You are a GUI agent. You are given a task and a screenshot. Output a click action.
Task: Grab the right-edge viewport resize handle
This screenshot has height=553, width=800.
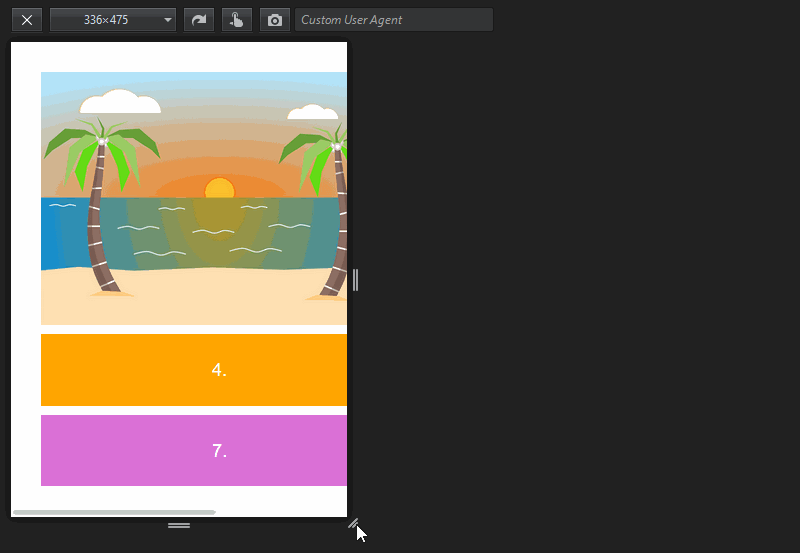tap(356, 280)
